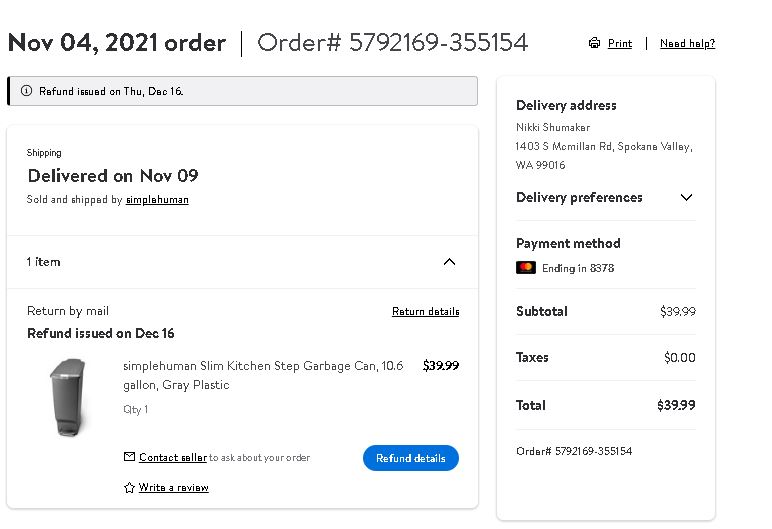Expand the Delivery preferences chevron
The height and width of the screenshot is (529, 772).
pyautogui.click(x=686, y=198)
